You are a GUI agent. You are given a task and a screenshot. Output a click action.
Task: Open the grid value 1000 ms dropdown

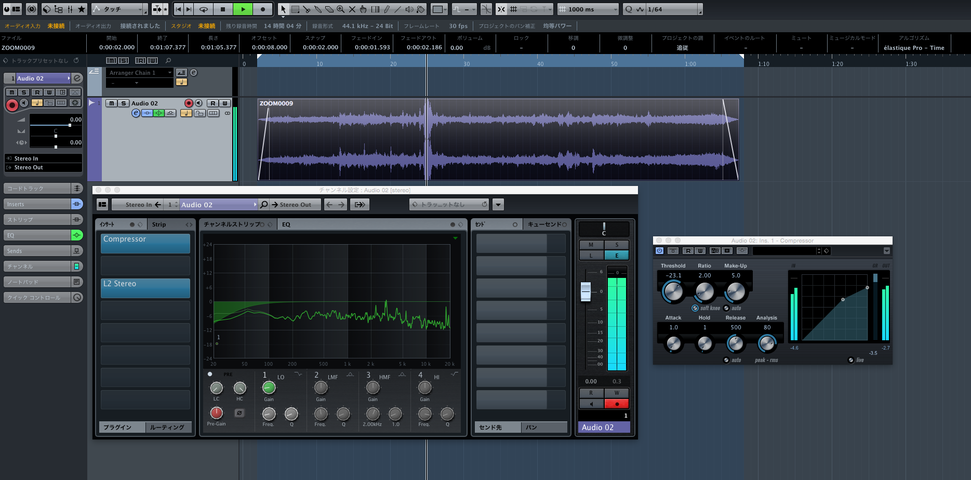coord(588,9)
